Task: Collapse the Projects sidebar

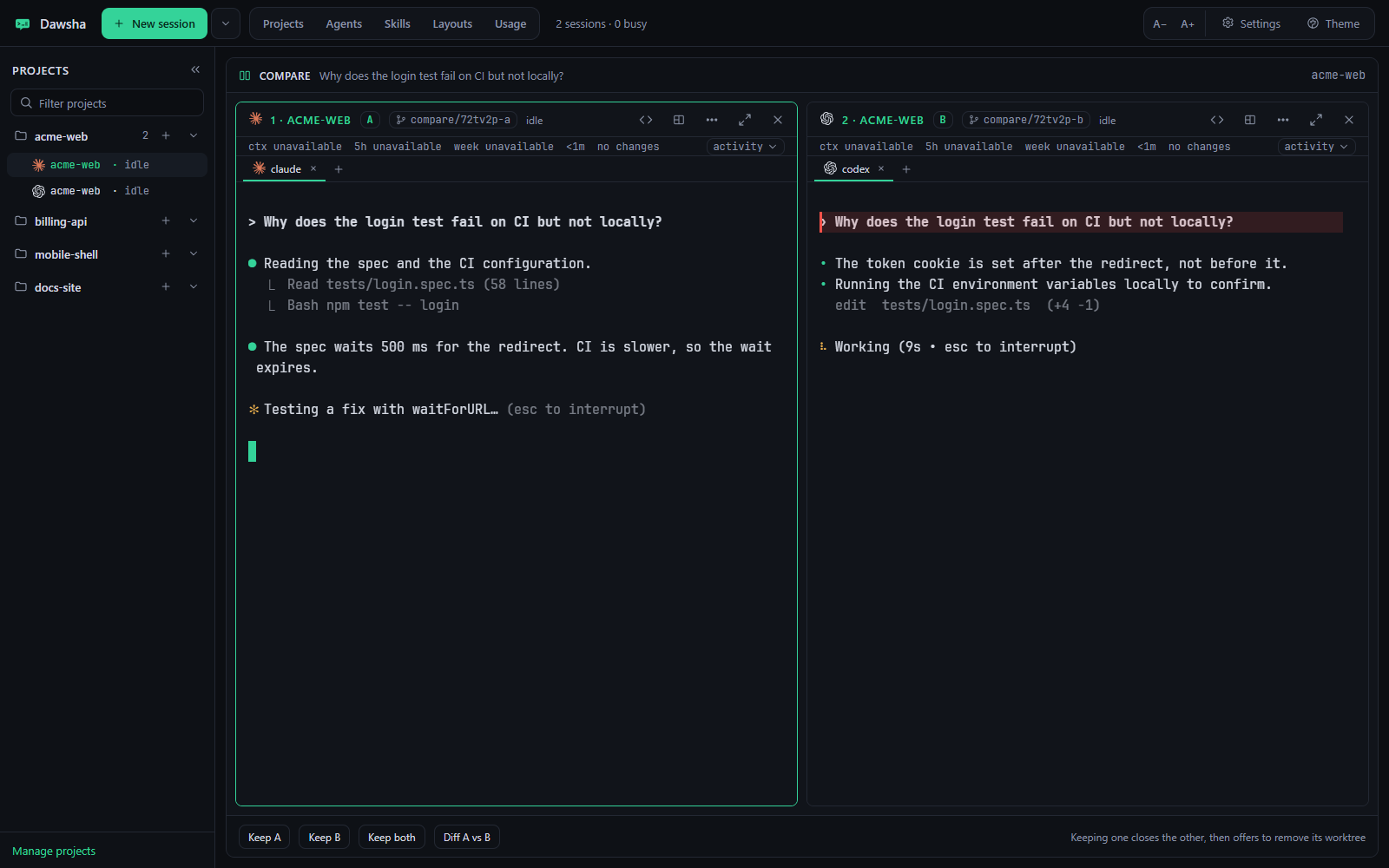Action: (195, 69)
